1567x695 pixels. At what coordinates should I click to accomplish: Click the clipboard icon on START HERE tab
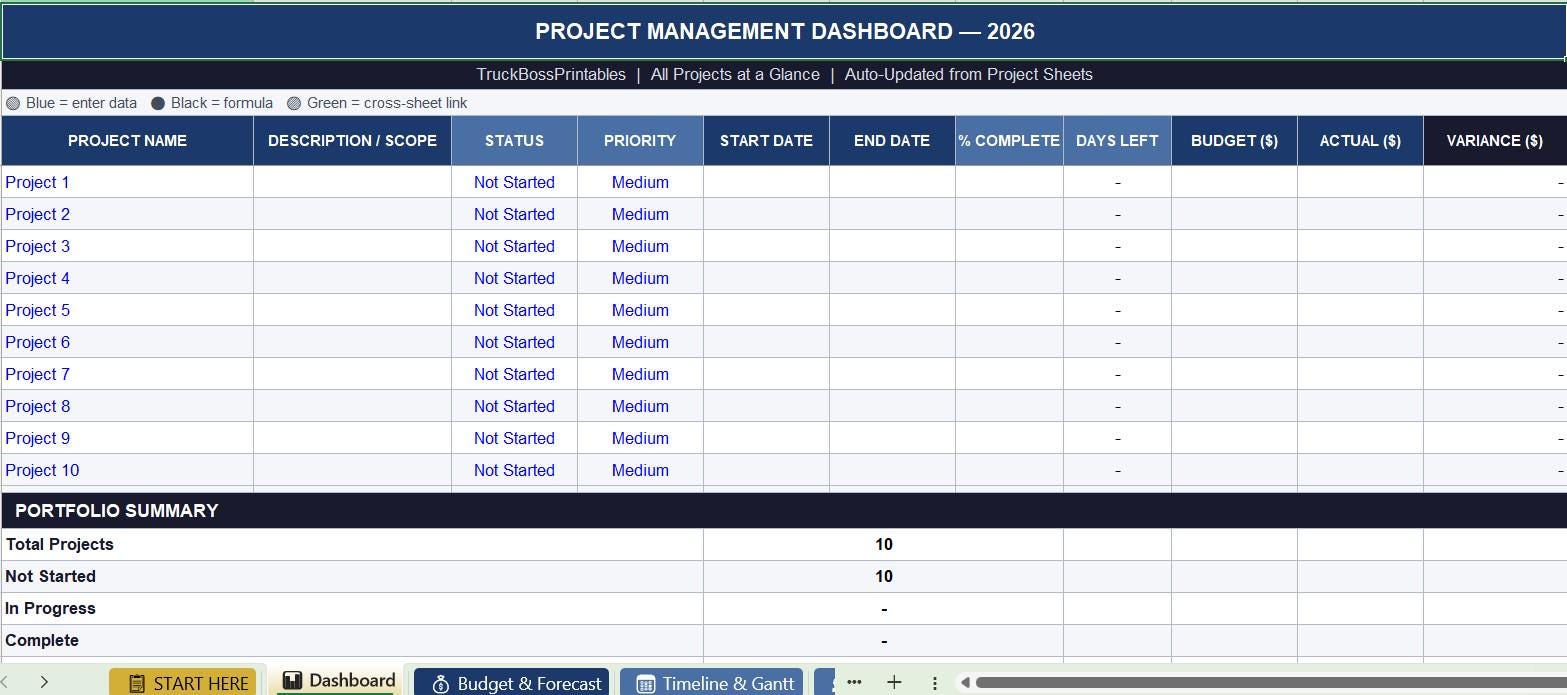click(x=138, y=684)
